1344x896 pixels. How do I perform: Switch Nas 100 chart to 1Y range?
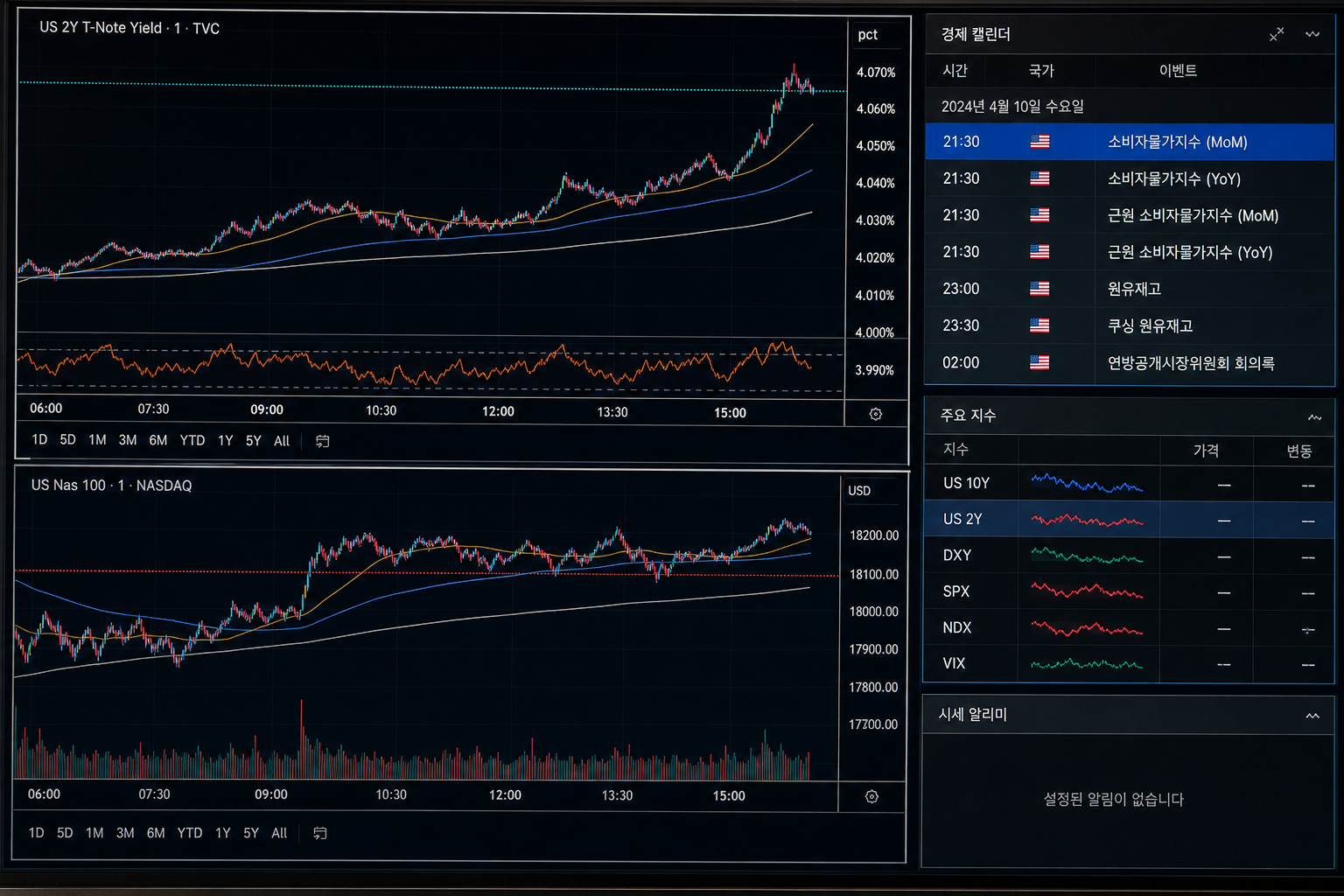[223, 833]
